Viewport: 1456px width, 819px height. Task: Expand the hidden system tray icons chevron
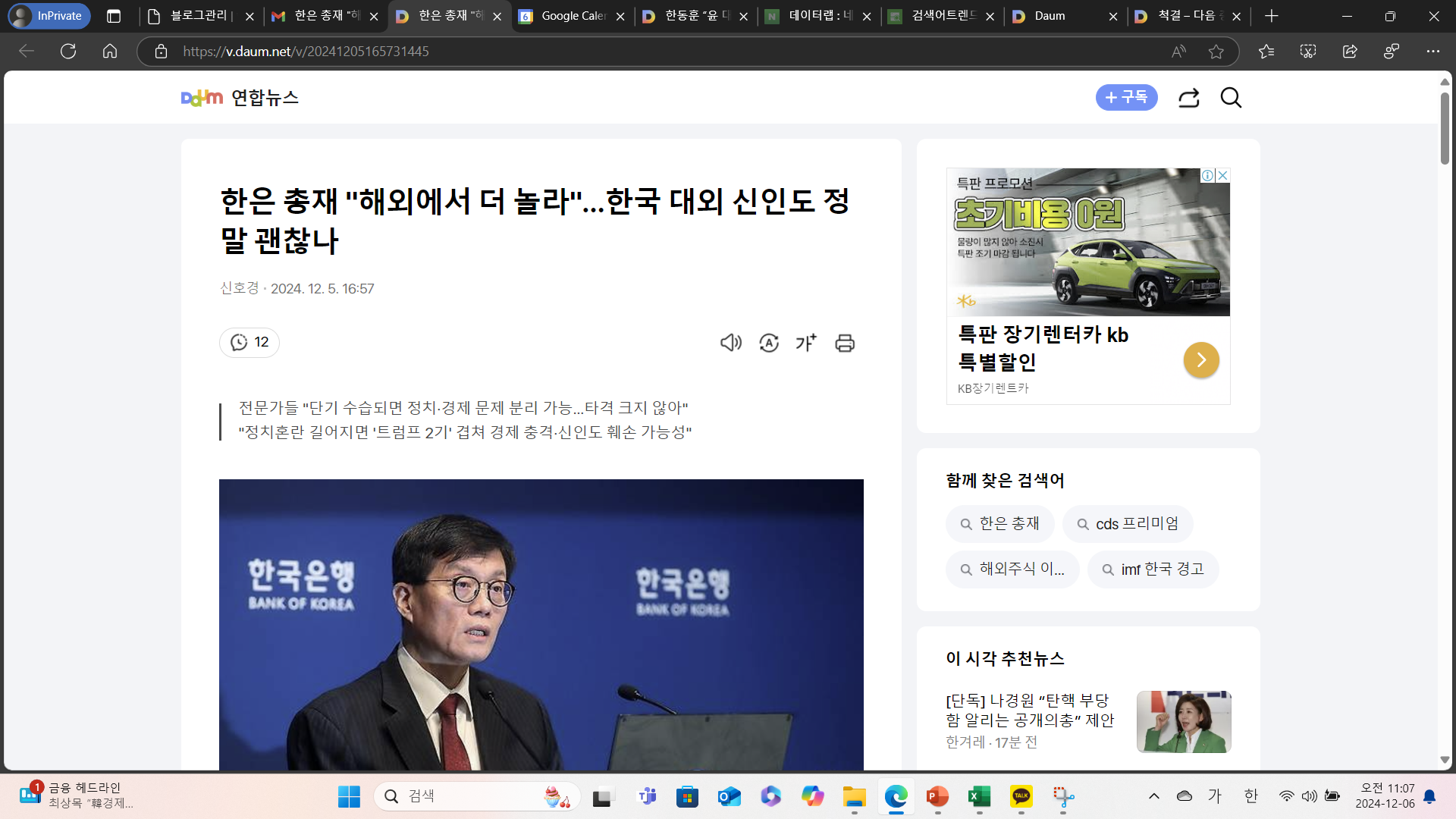click(1153, 795)
